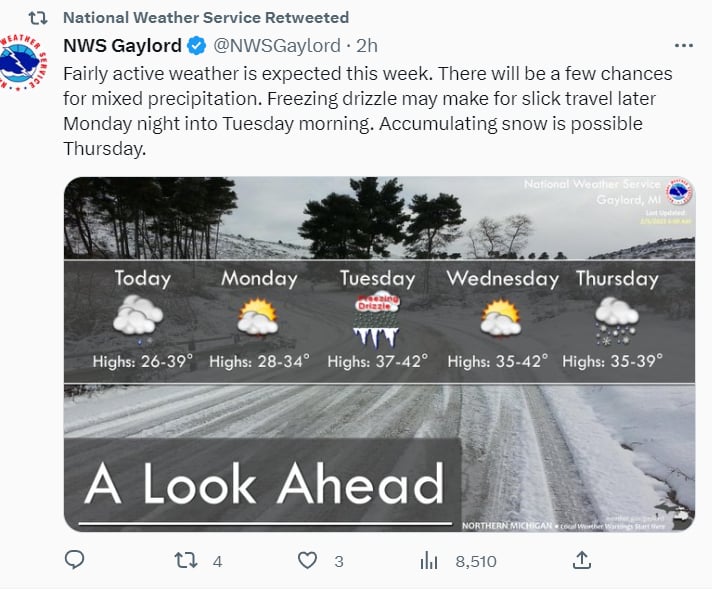Image resolution: width=712 pixels, height=592 pixels.
Task: Open the forecast image in full view
Action: coord(379,354)
